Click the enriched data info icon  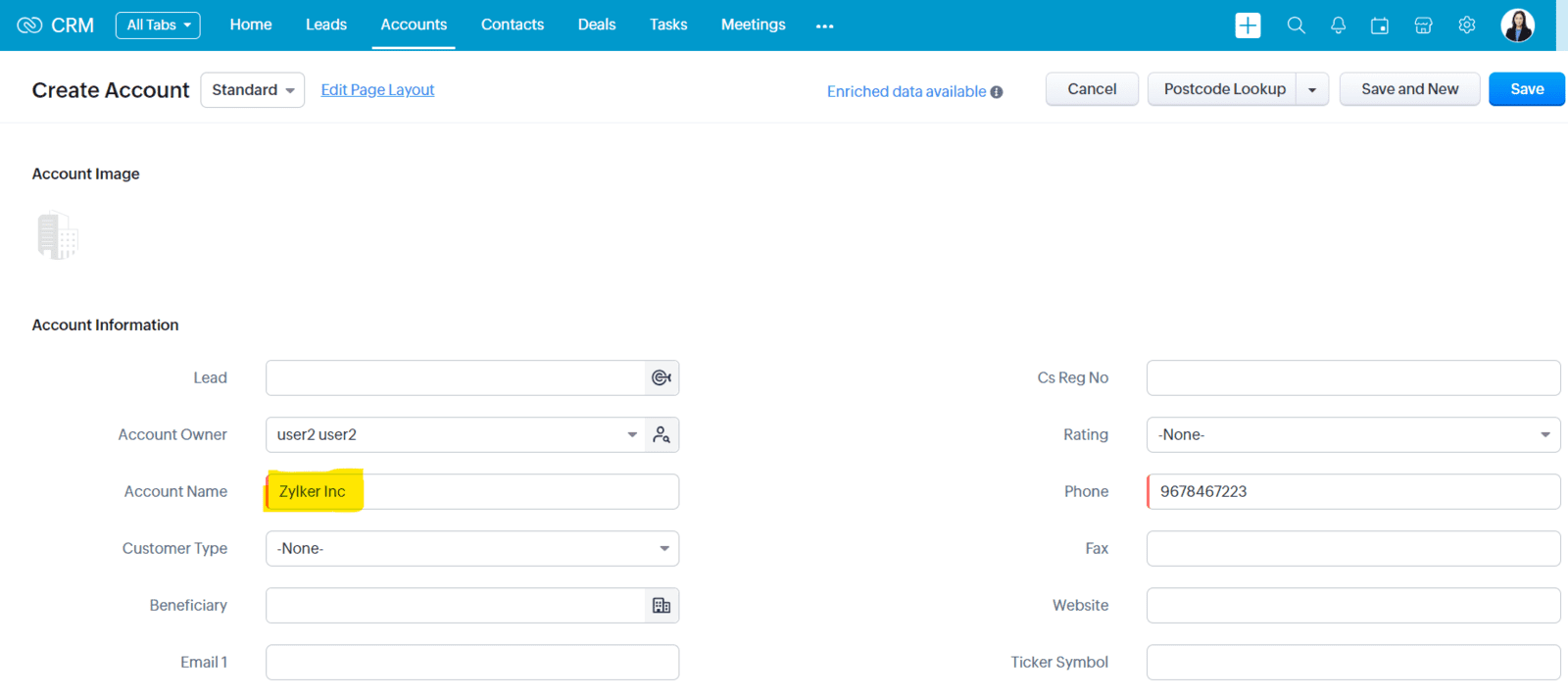point(997,92)
